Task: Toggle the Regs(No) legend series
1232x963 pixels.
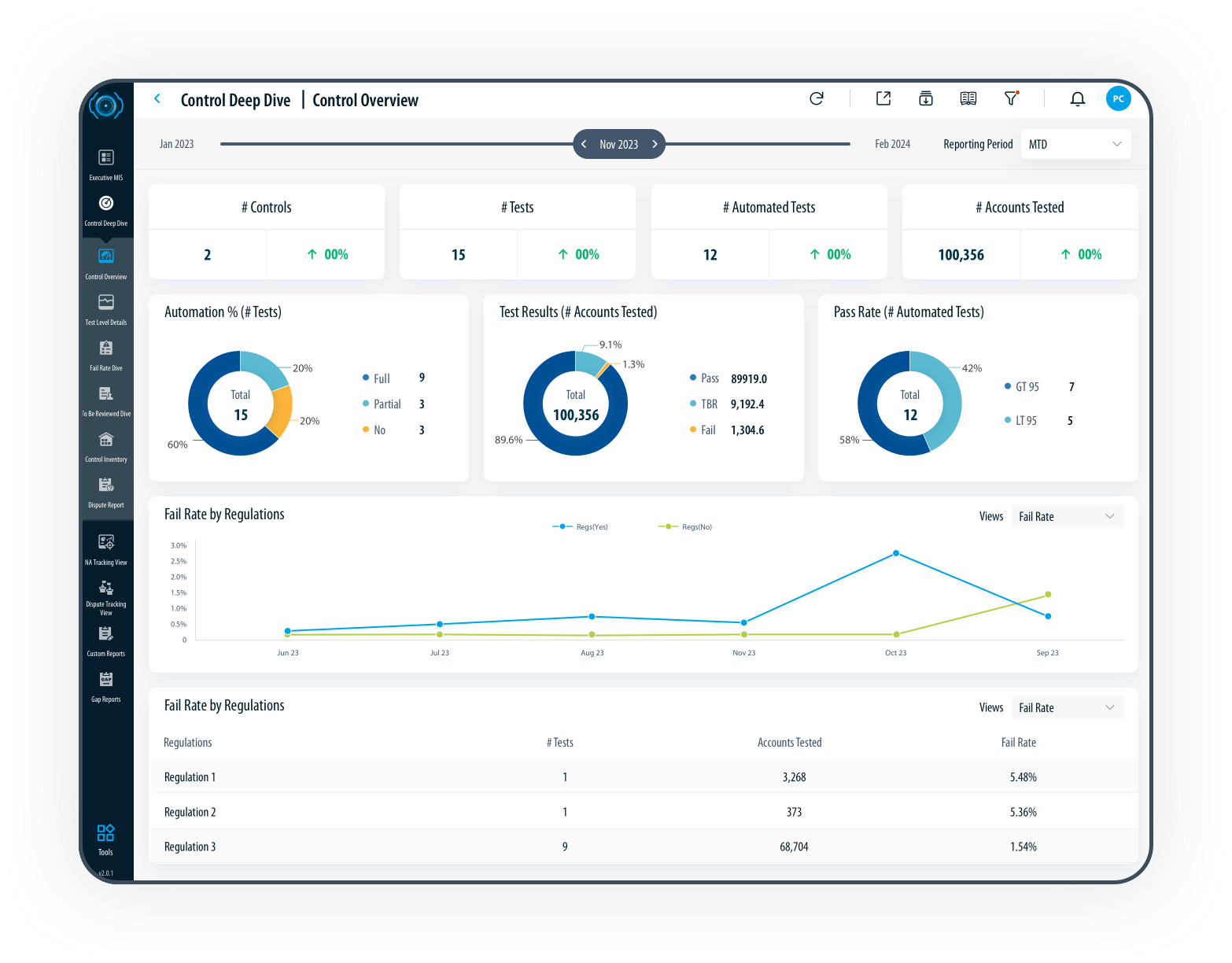Action: [x=686, y=527]
